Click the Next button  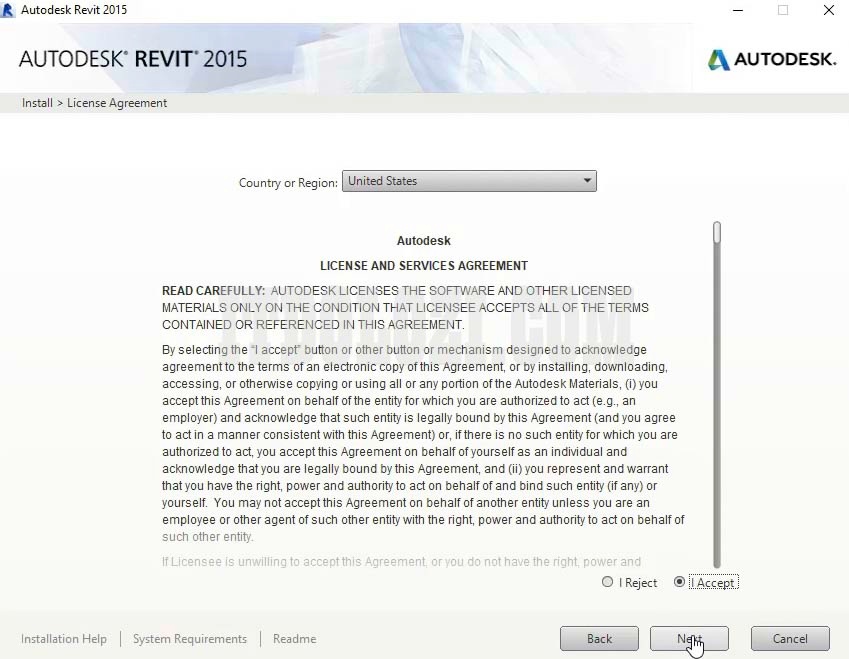point(689,638)
